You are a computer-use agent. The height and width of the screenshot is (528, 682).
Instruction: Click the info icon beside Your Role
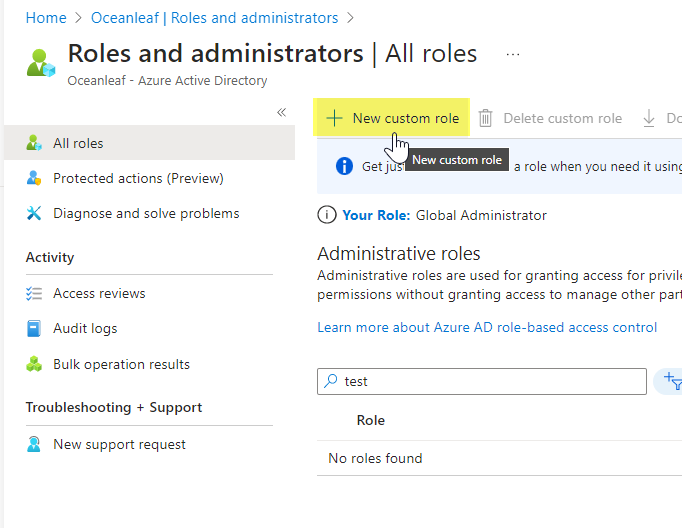tap(326, 214)
